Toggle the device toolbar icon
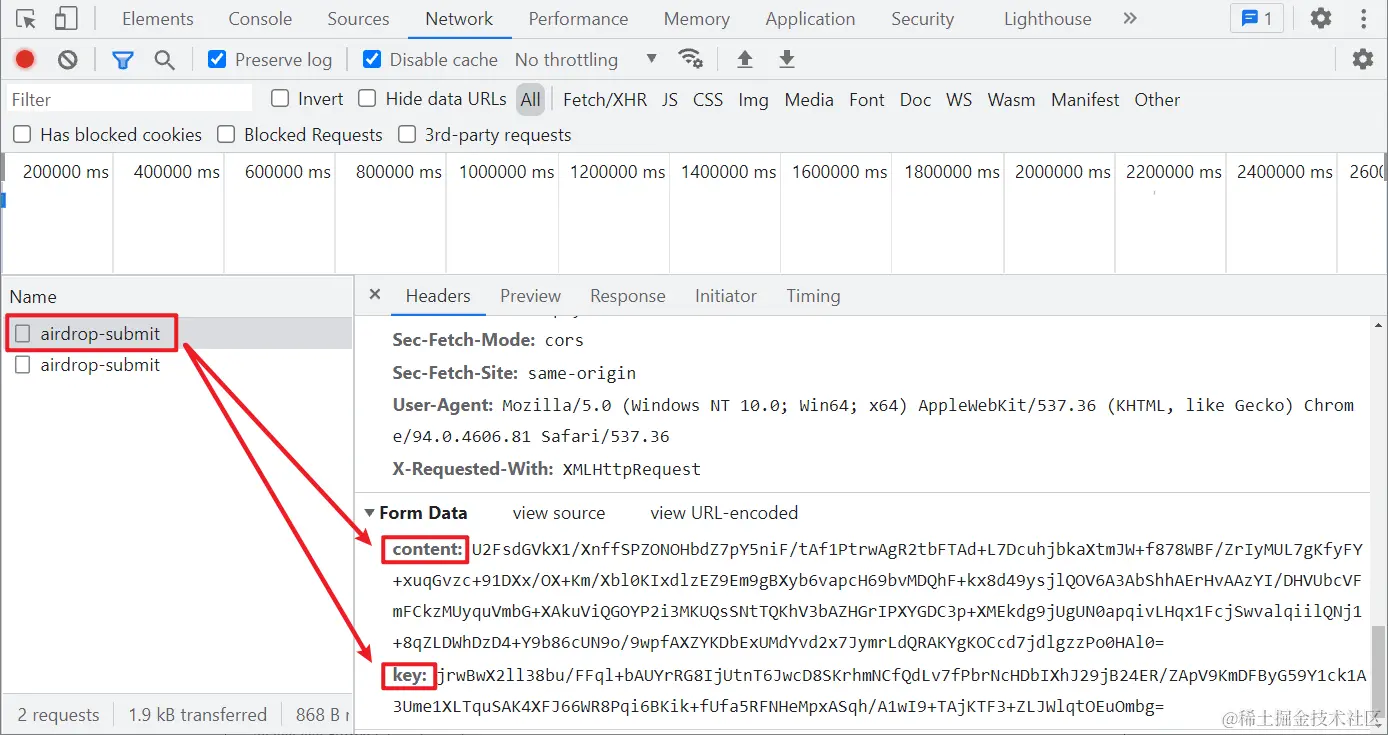The image size is (1388, 735). point(66,18)
